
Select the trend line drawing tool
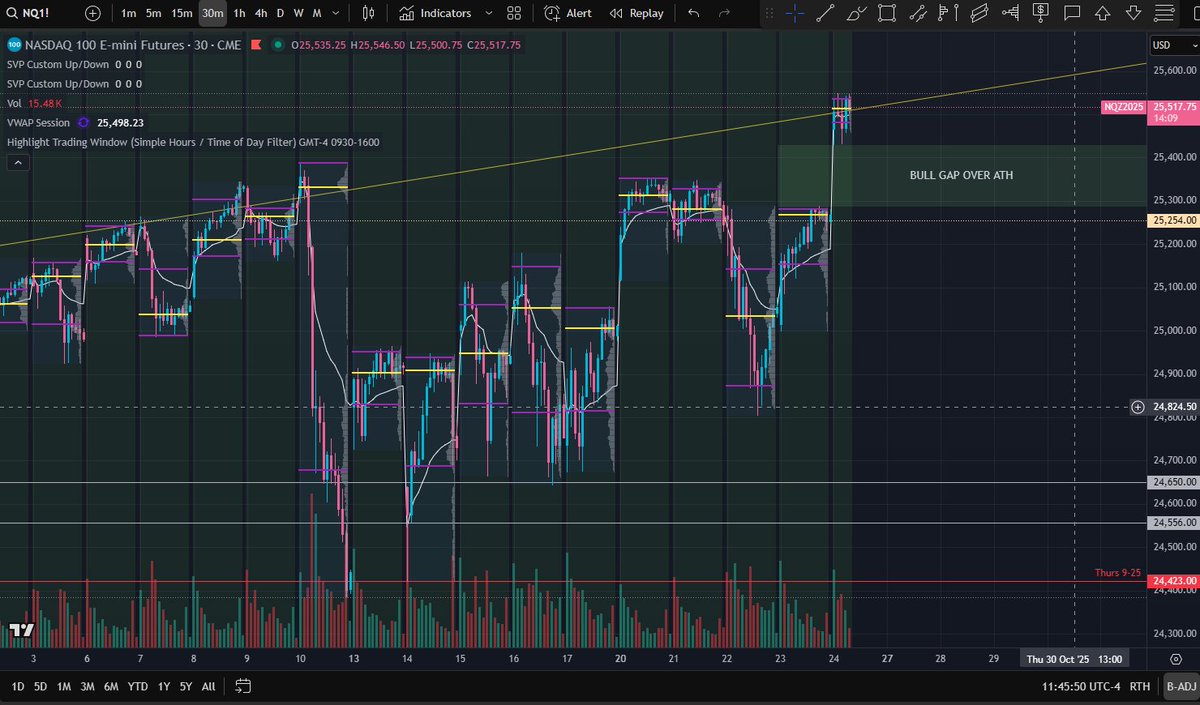(x=824, y=13)
